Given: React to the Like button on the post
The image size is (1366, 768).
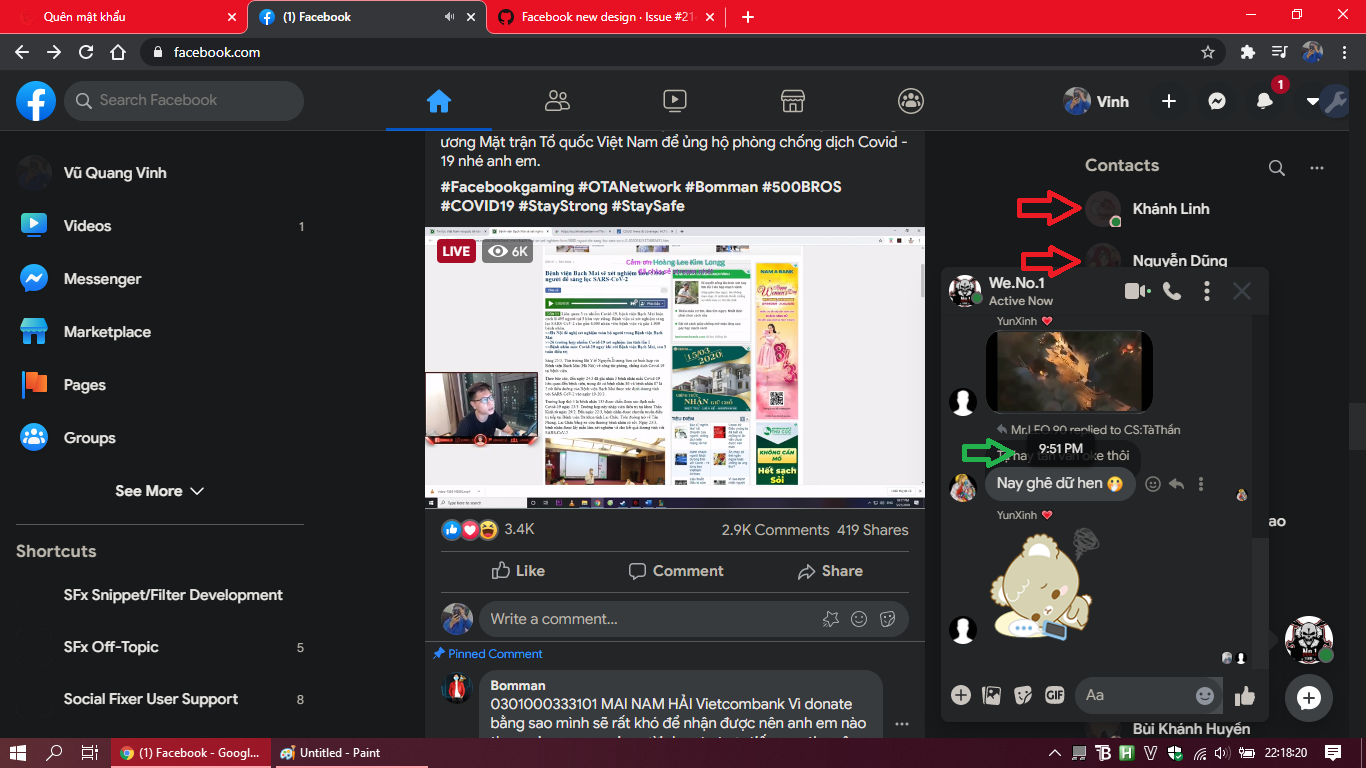Looking at the screenshot, I should coord(519,570).
